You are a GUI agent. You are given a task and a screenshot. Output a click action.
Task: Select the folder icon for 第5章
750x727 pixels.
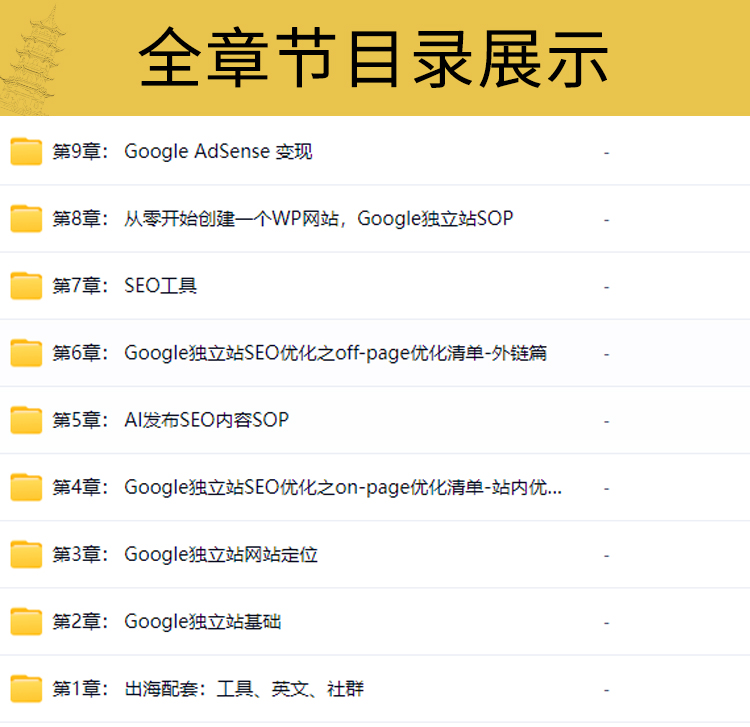point(26,420)
